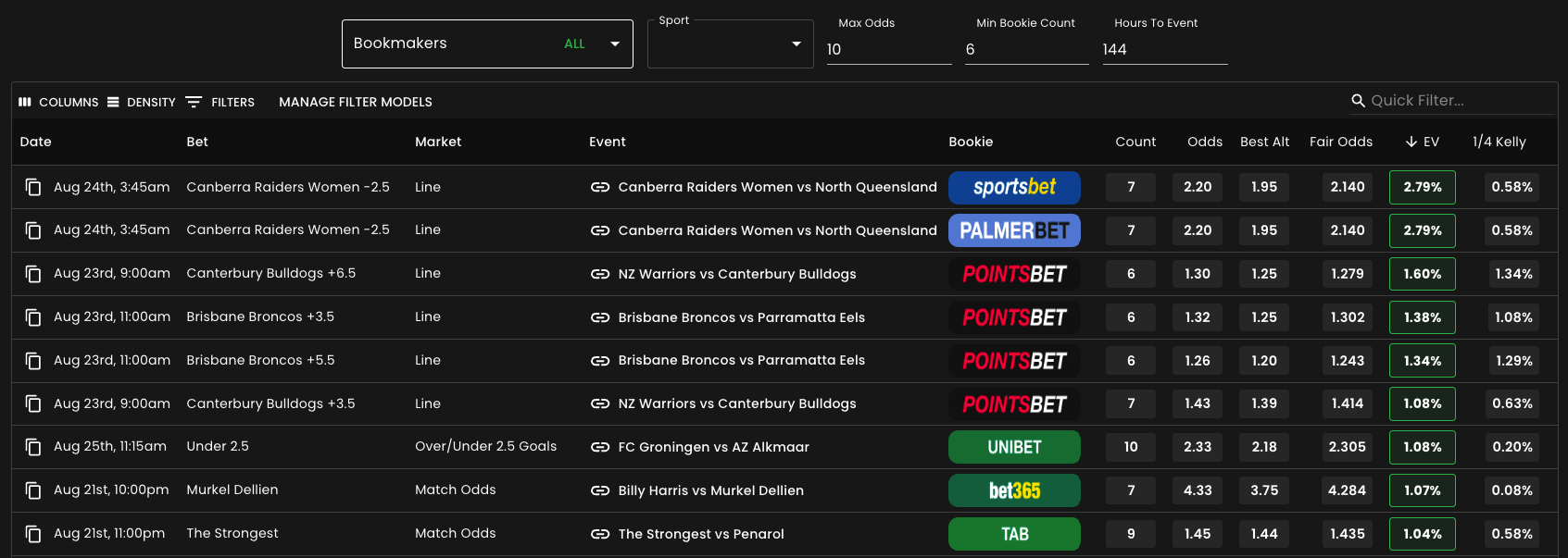Open the Columns panel
The image size is (1568, 558).
(x=58, y=102)
